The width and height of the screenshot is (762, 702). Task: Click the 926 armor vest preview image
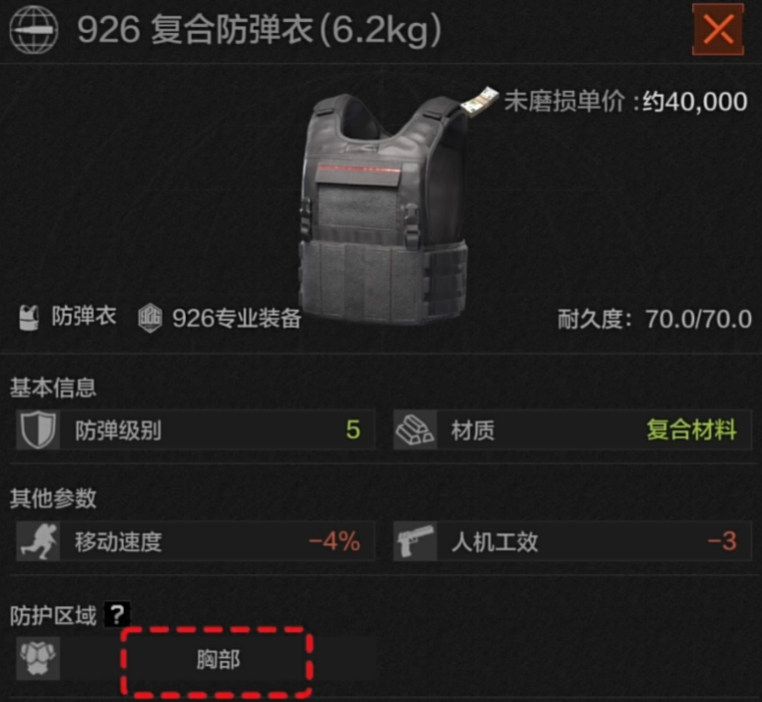pos(383,208)
